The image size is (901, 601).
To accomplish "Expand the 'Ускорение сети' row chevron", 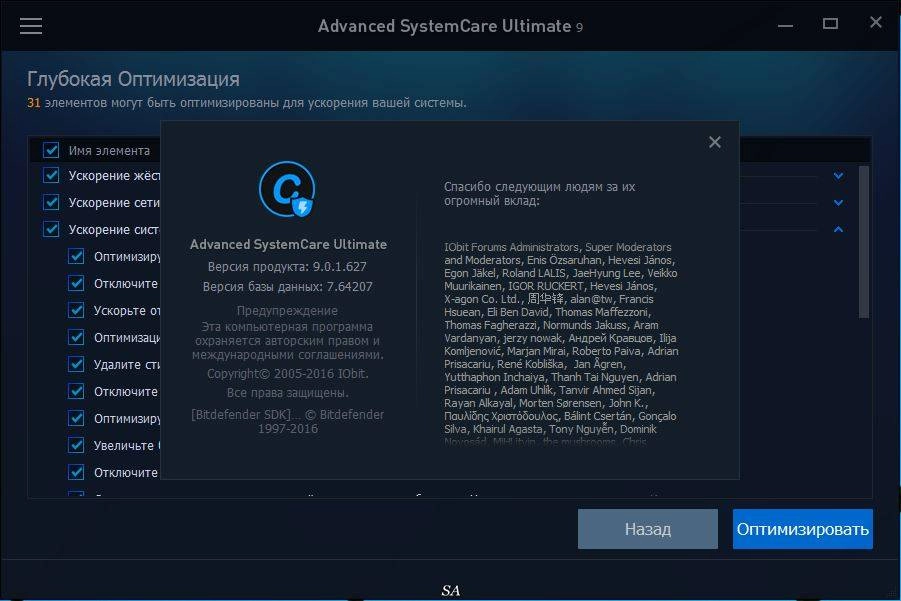I will point(838,203).
